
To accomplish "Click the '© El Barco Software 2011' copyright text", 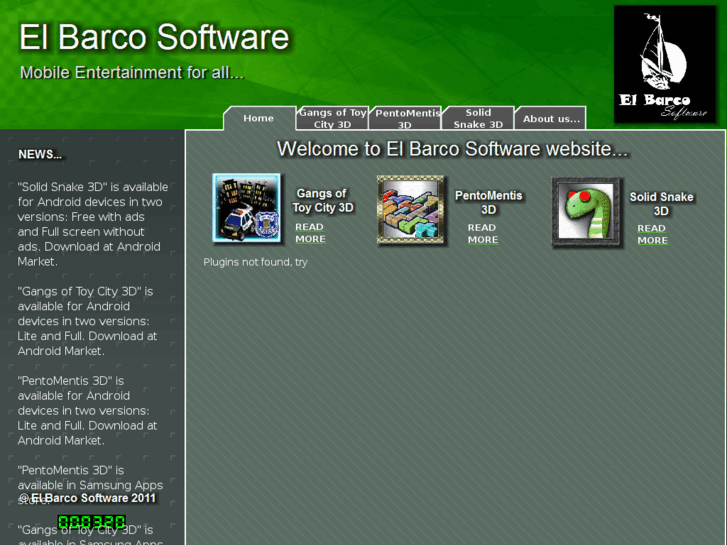I will point(87,498).
